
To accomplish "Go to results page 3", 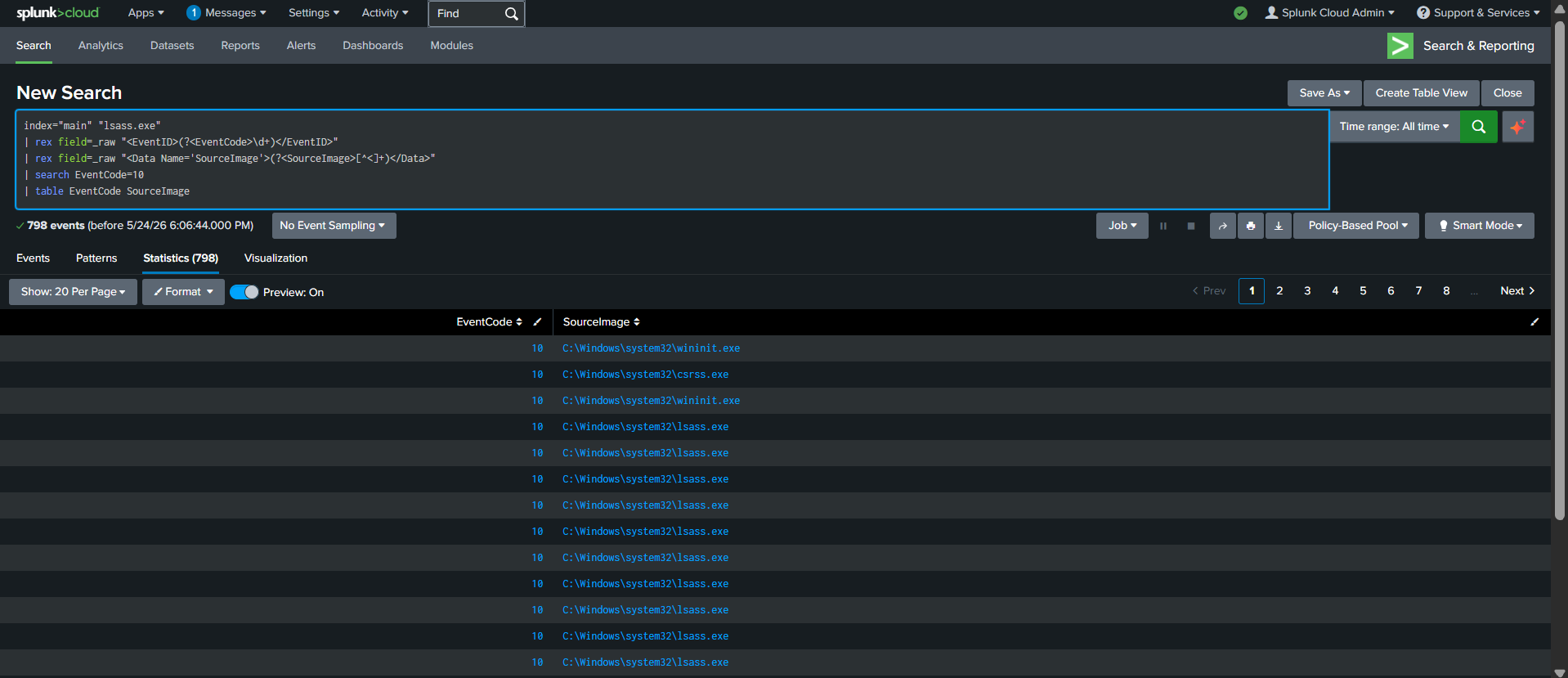I will tap(1307, 291).
